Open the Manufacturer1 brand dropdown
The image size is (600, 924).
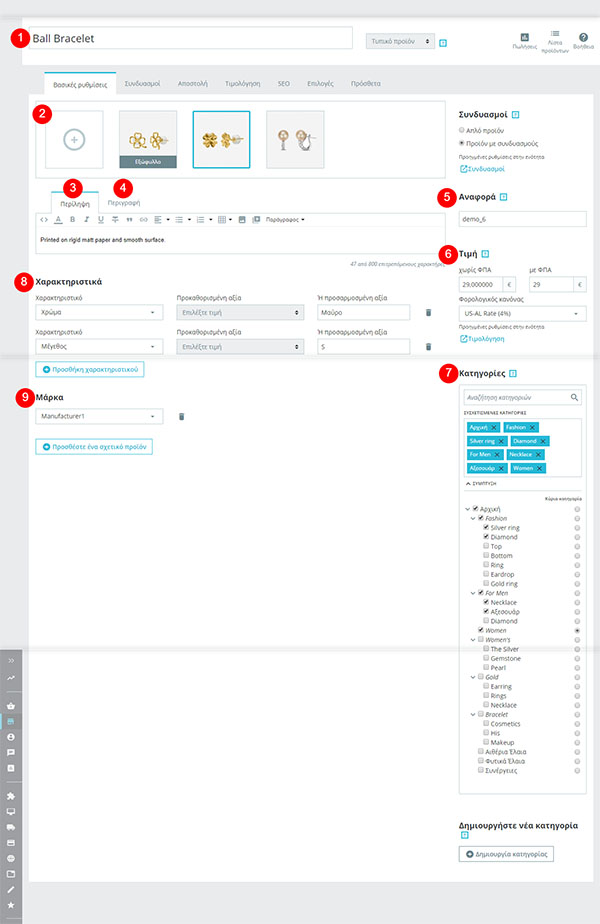(99, 417)
